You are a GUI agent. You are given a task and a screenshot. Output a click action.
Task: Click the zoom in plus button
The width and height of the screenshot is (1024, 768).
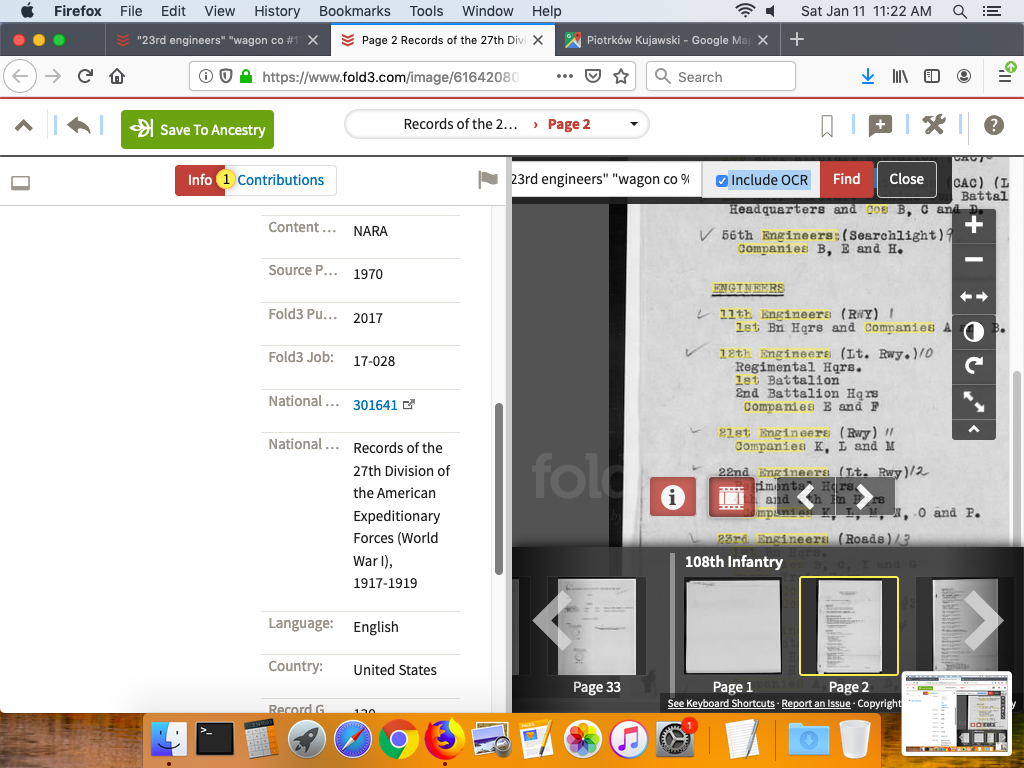tap(973, 225)
